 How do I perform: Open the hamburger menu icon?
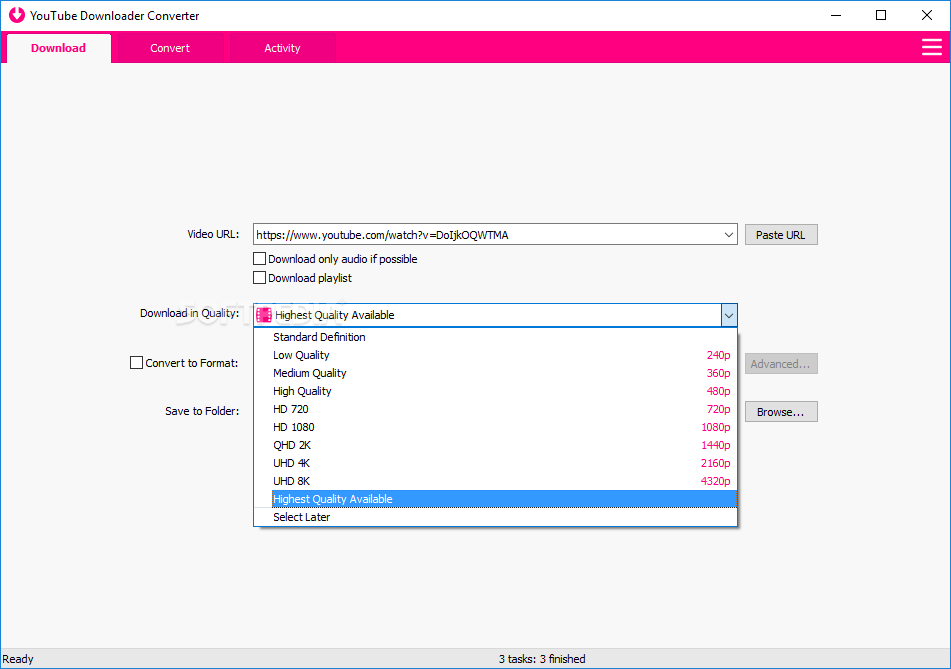[932, 47]
